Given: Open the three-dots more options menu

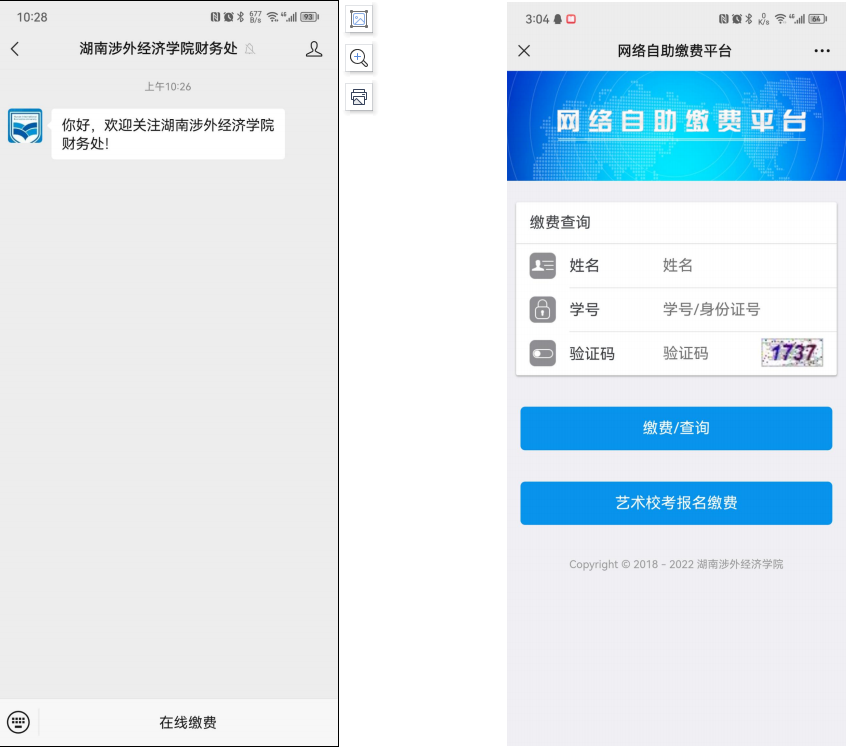Looking at the screenshot, I should [822, 51].
